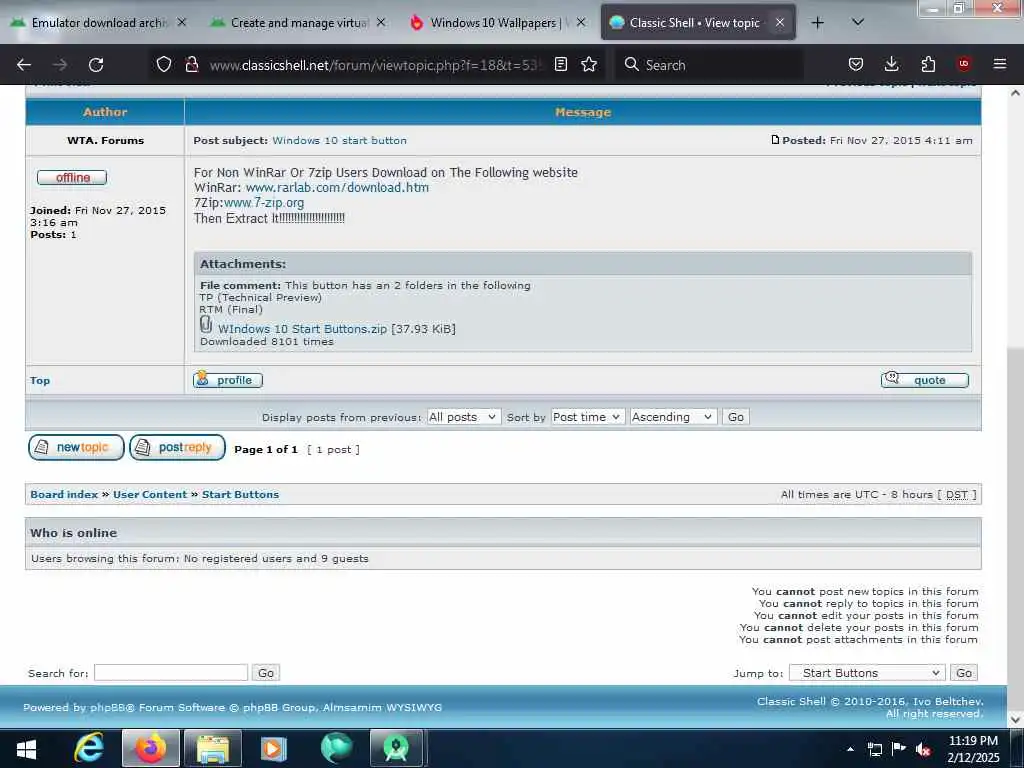Open the media player taskbar icon
The image size is (1024, 768).
tap(274, 748)
